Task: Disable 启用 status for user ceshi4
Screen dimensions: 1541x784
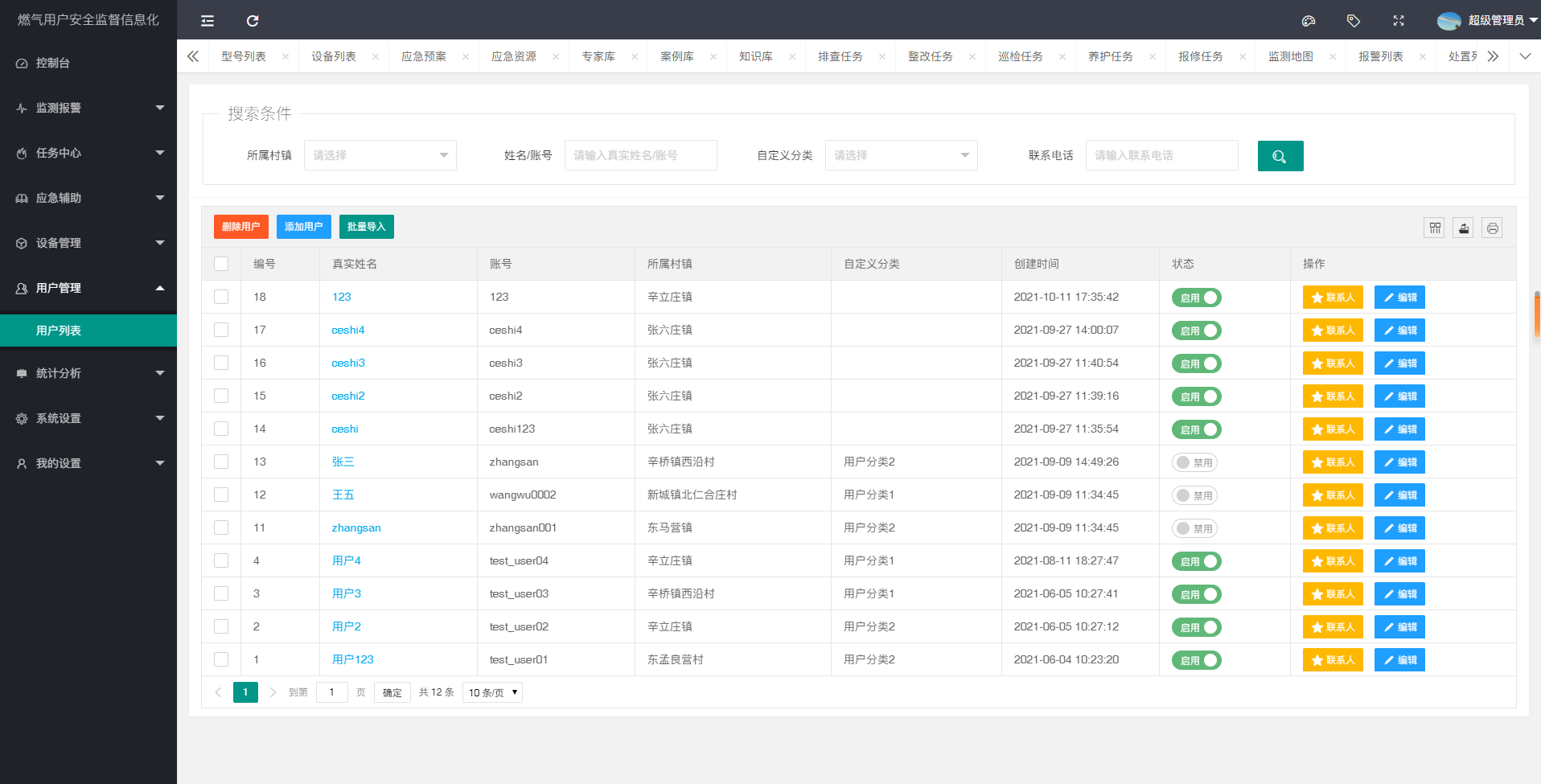Action: pos(1196,330)
